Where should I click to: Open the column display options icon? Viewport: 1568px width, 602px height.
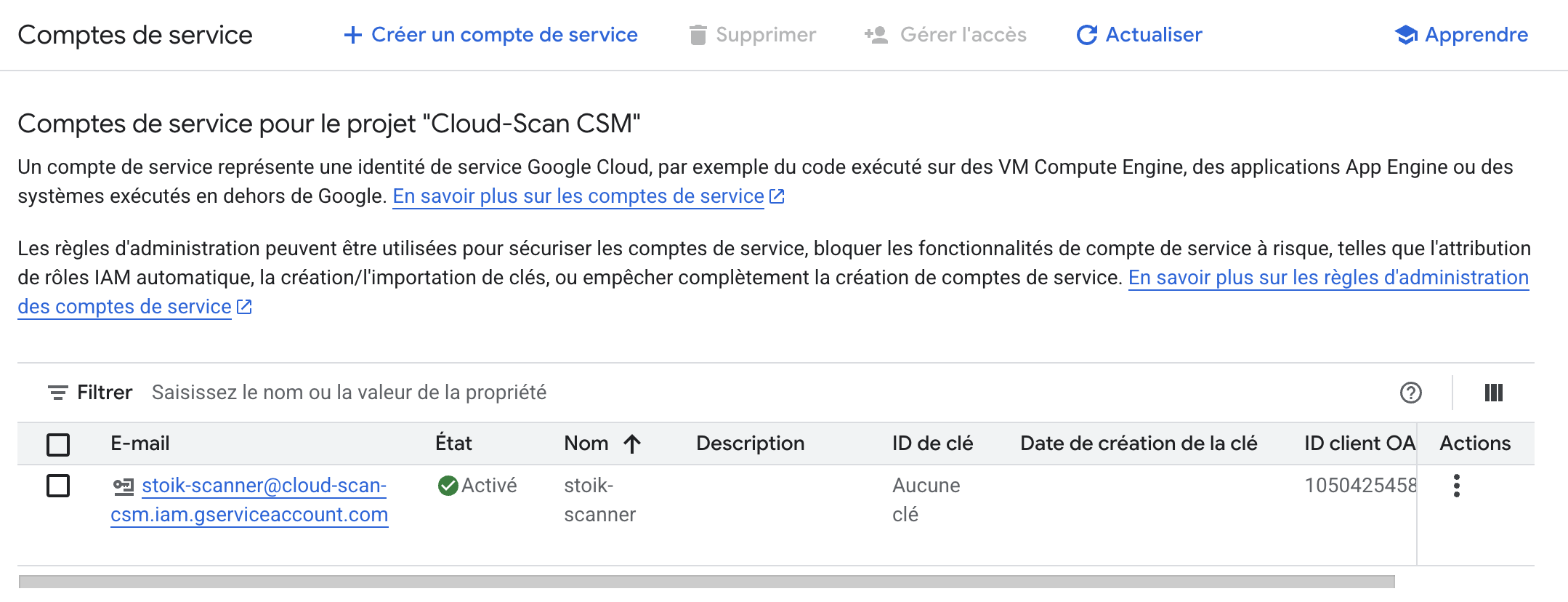(1494, 393)
